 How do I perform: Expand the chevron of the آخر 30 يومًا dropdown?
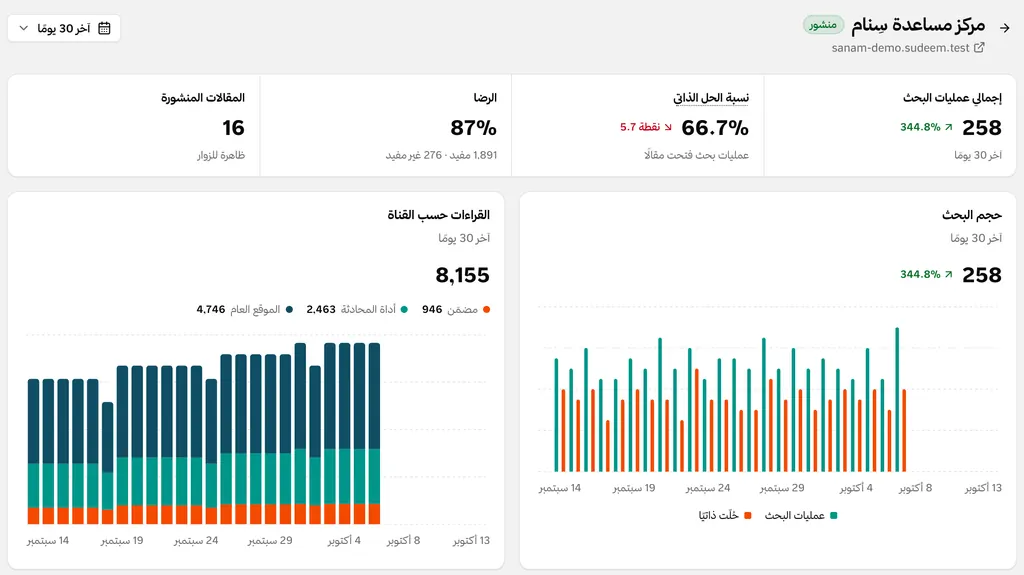[x=24, y=28]
